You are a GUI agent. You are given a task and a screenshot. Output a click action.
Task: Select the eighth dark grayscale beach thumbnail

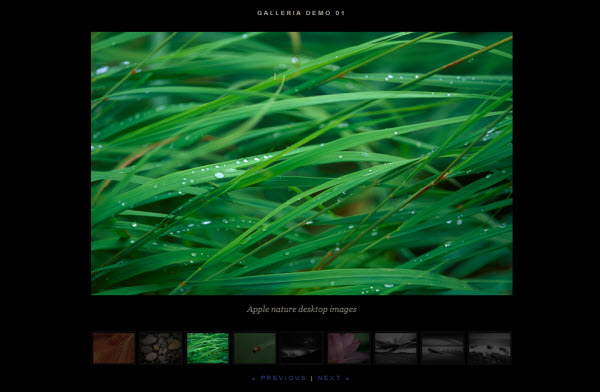click(x=443, y=348)
